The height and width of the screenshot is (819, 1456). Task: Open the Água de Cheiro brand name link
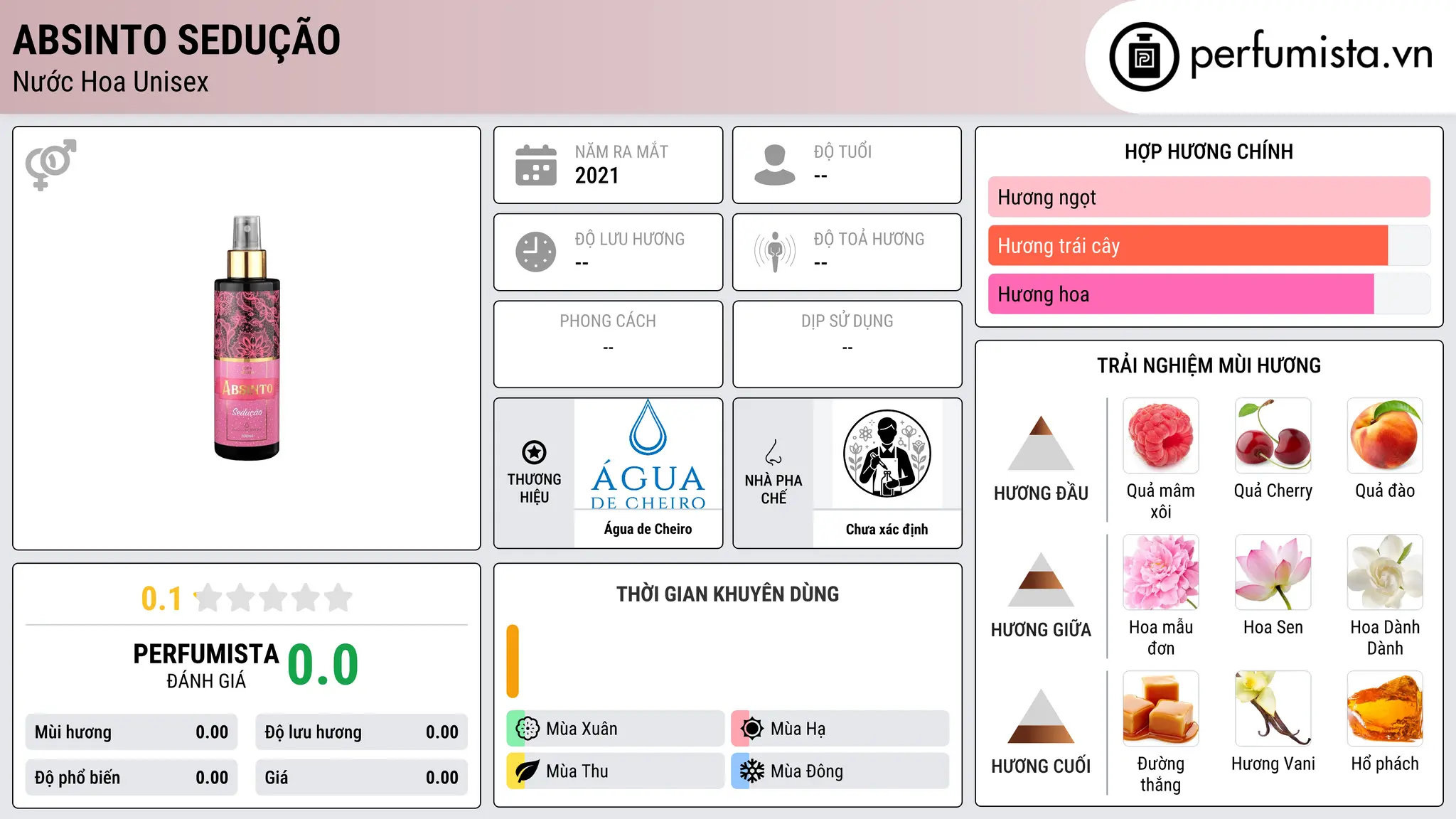point(648,529)
